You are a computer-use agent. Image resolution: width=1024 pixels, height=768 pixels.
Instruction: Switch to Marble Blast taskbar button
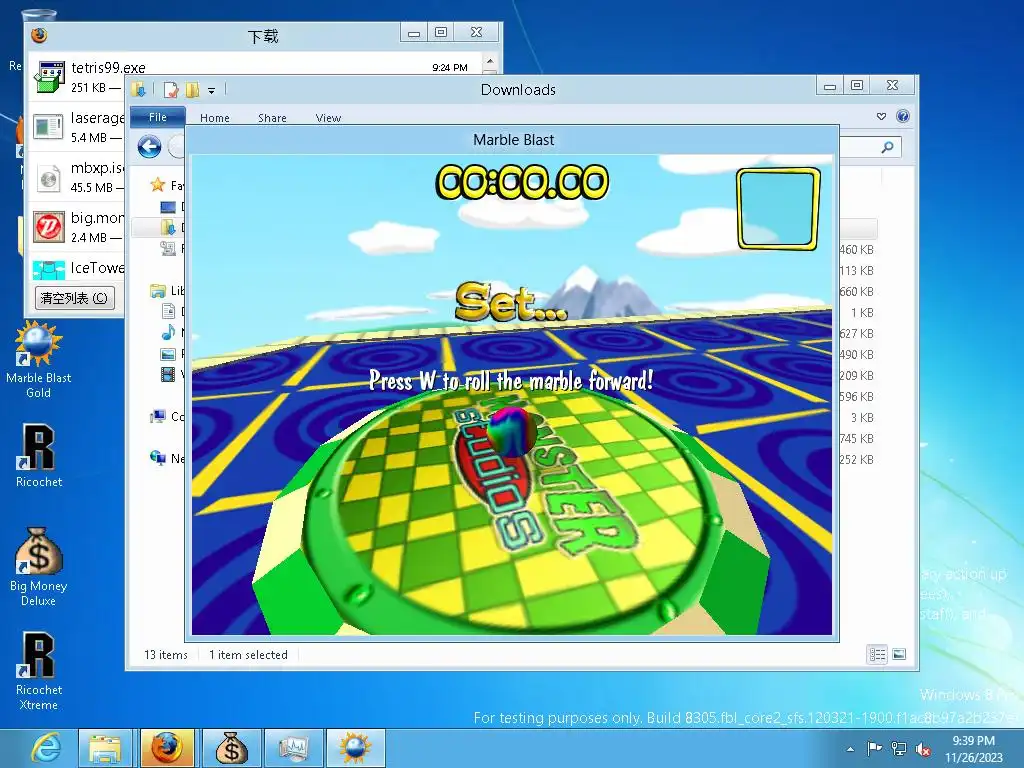[x=355, y=748]
